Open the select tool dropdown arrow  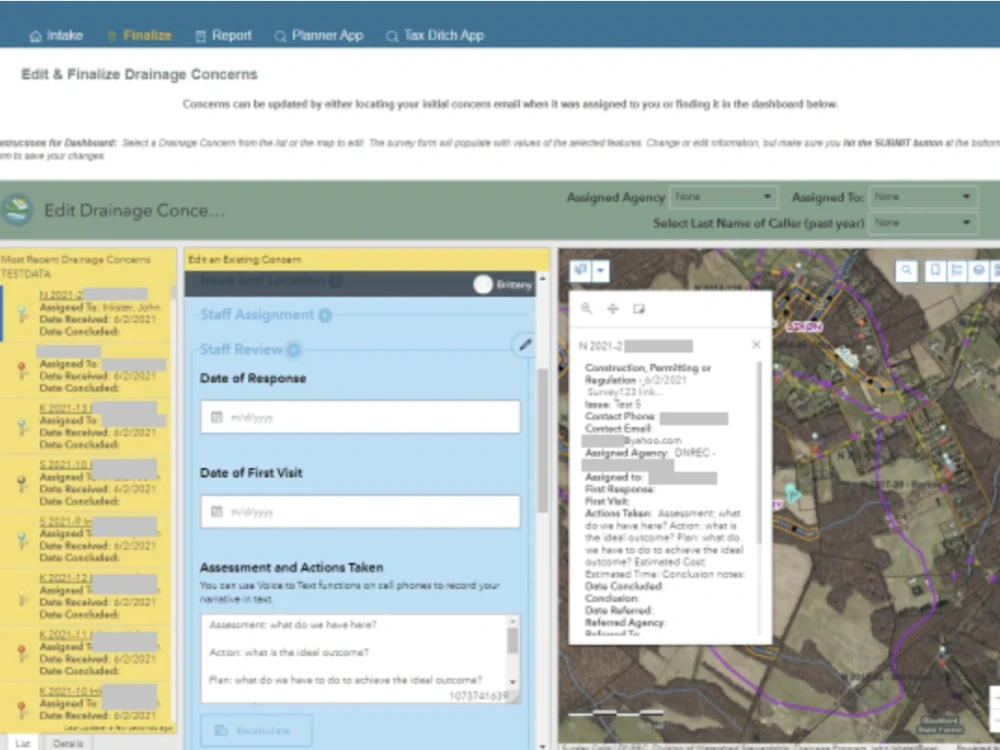coord(601,270)
